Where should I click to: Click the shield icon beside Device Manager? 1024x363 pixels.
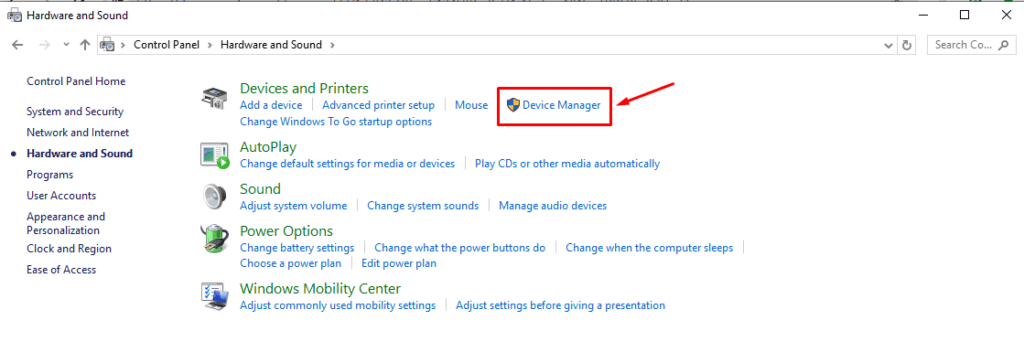tap(513, 104)
